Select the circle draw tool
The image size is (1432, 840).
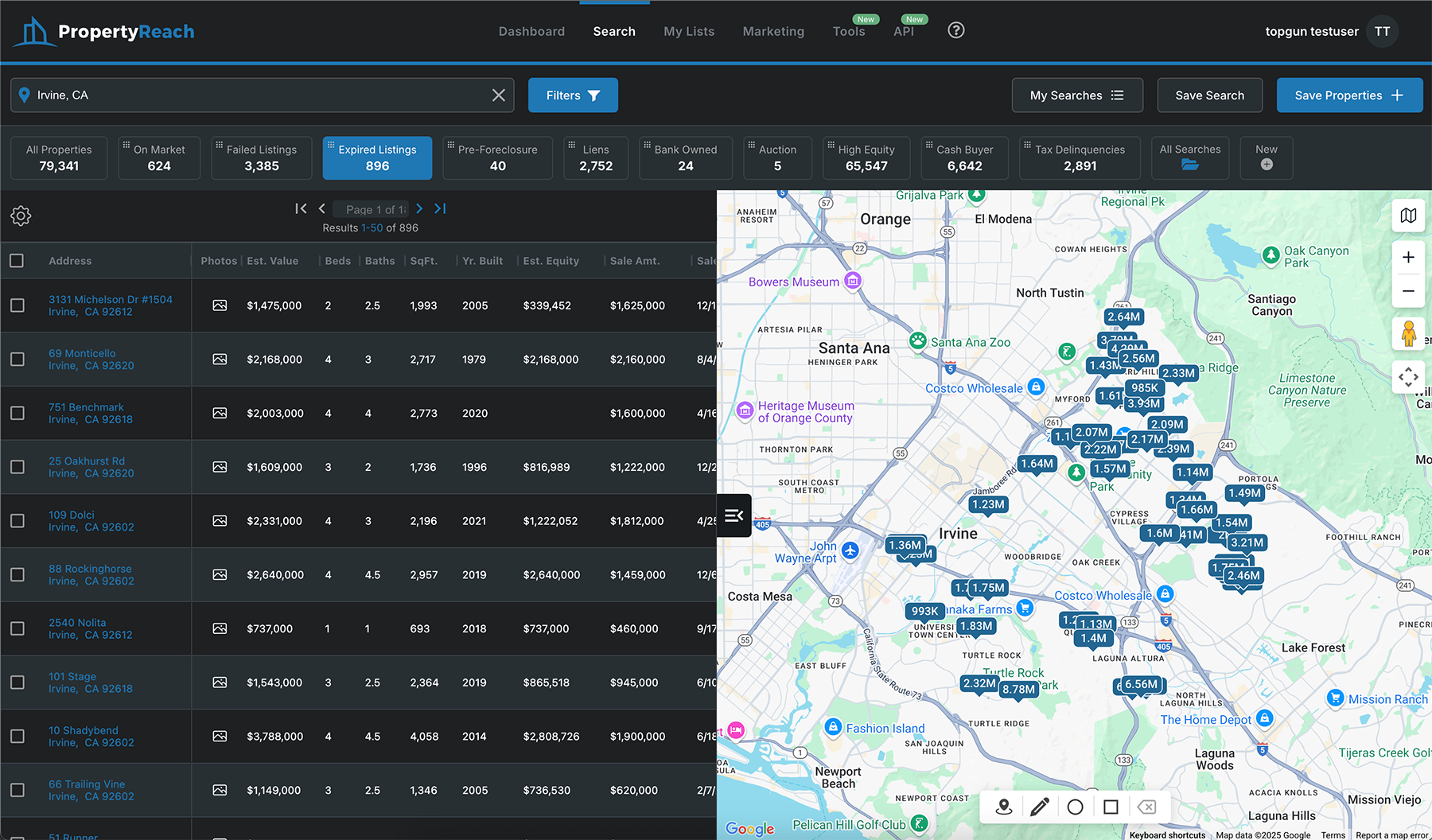[x=1075, y=807]
